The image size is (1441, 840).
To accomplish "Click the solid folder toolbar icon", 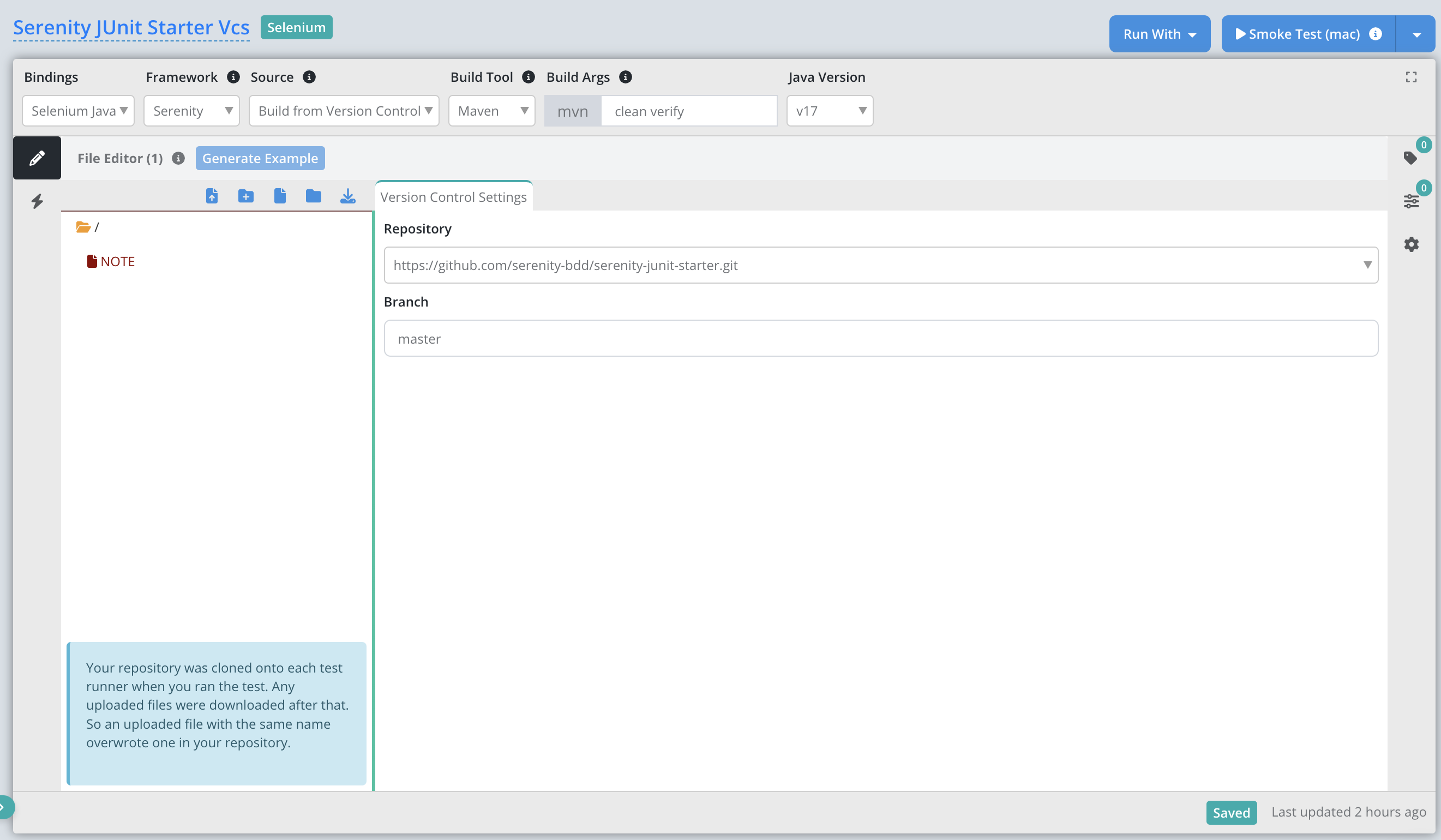I will click(x=314, y=196).
